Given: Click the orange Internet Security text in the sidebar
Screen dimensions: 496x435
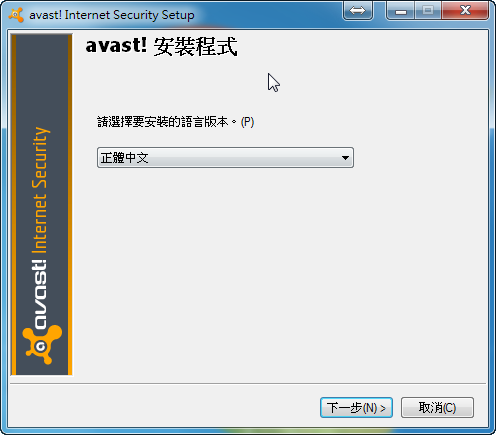Looking at the screenshot, I should (x=40, y=190).
